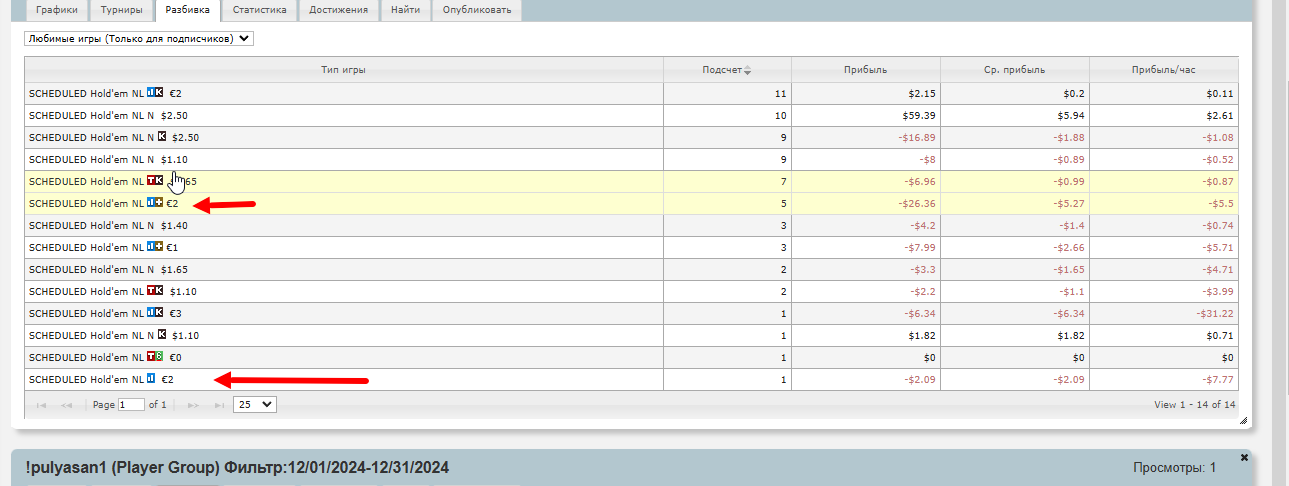Click the Подсчет column header label
The width and height of the screenshot is (1289, 486).
pyautogui.click(x=722, y=70)
